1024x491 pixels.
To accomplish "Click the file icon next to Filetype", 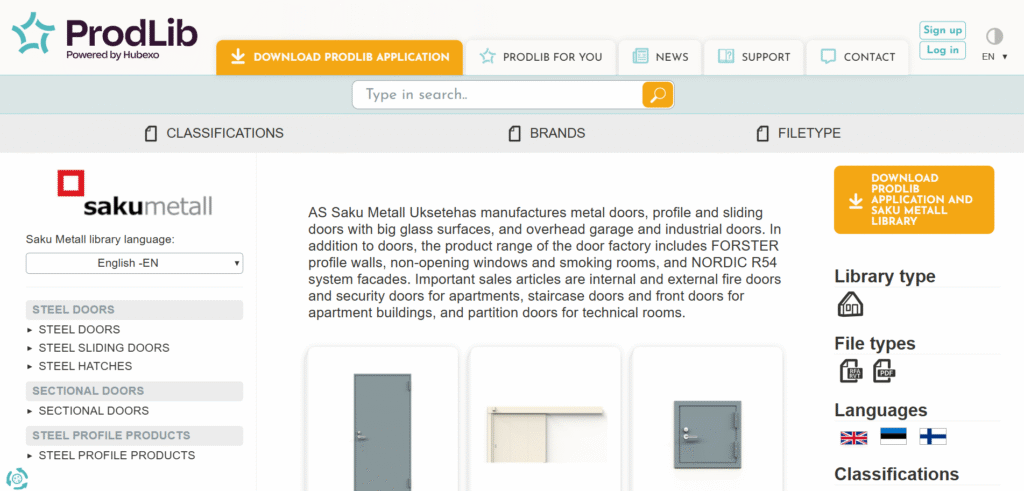I will click(762, 135).
